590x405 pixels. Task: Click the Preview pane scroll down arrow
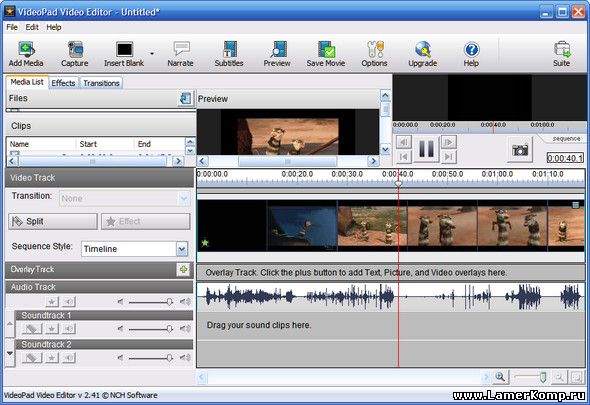(x=385, y=149)
